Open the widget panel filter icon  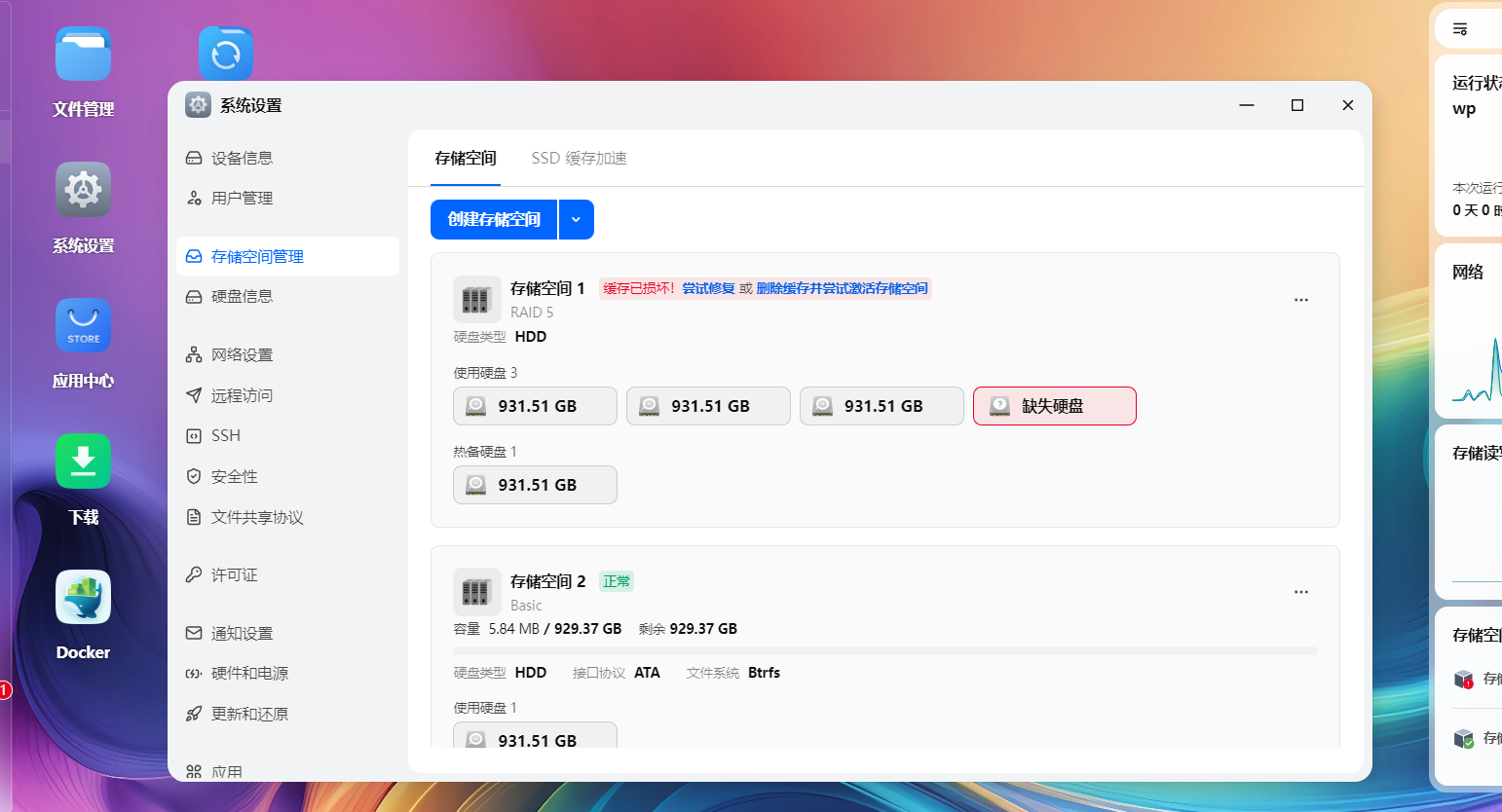coord(1460,29)
